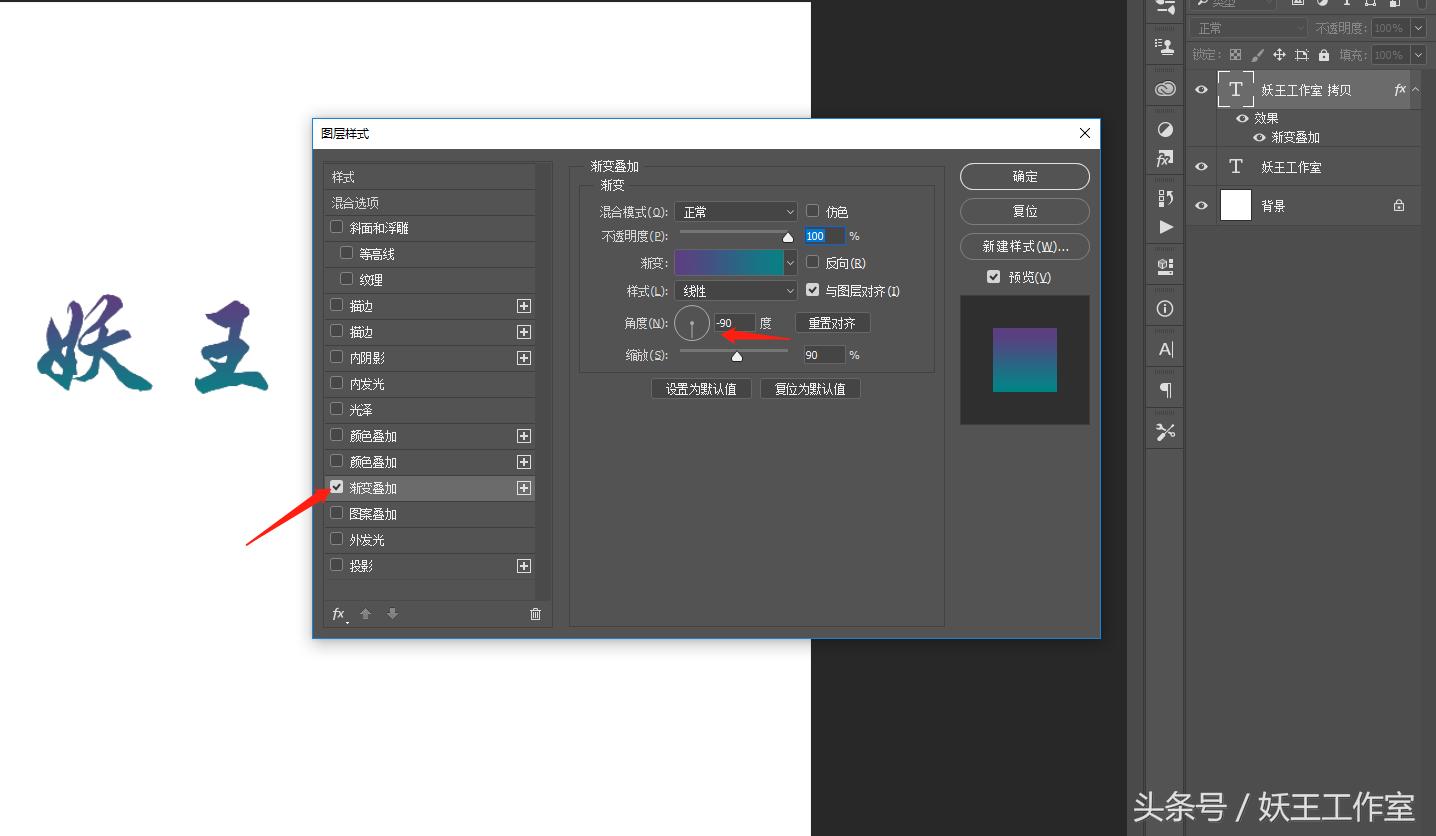Open the 3D panel icon
The height and width of the screenshot is (836, 1436).
pyautogui.click(x=1164, y=266)
